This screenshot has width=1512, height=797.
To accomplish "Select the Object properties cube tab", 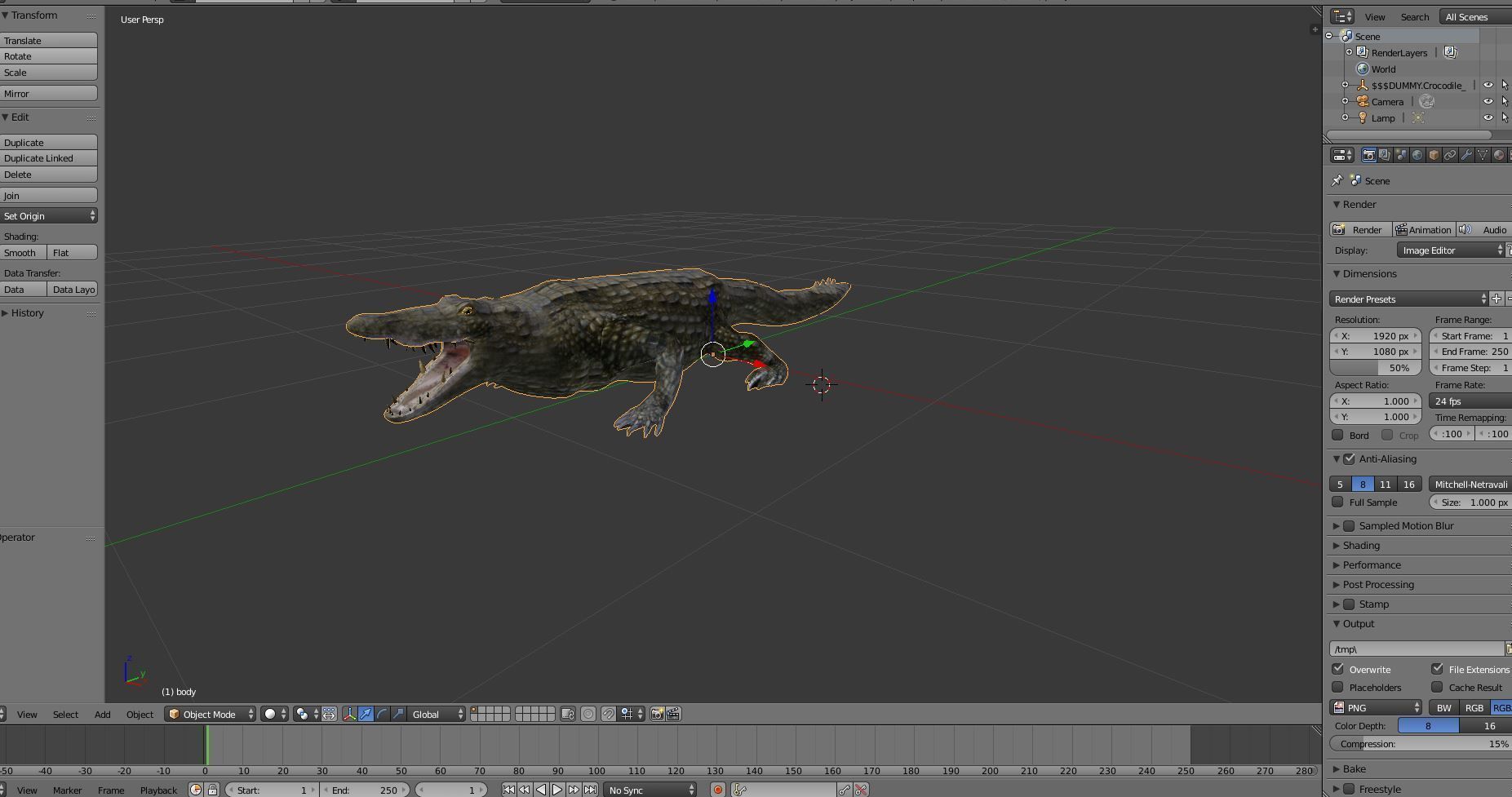I will click(1434, 155).
